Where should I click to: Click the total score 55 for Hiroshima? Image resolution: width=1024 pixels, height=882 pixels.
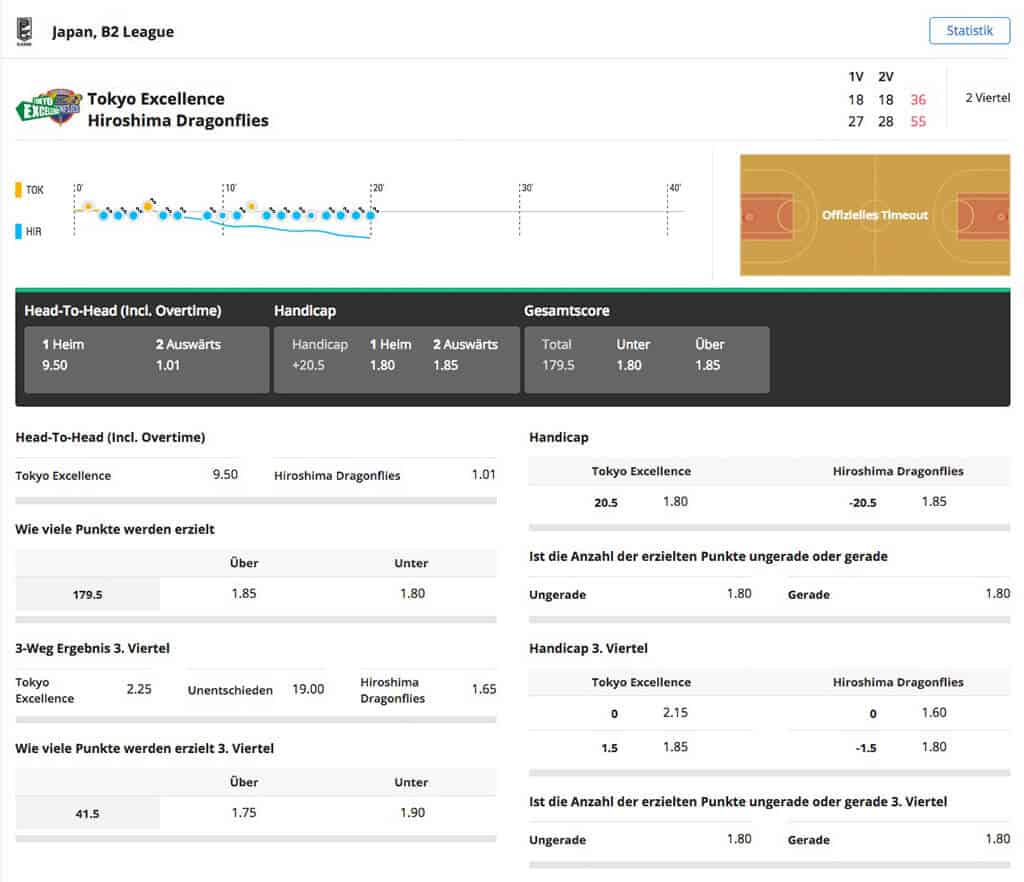coord(918,121)
